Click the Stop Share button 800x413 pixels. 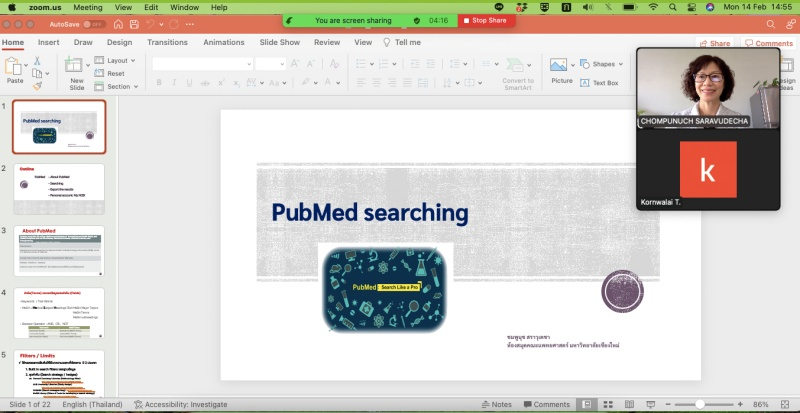pos(486,20)
